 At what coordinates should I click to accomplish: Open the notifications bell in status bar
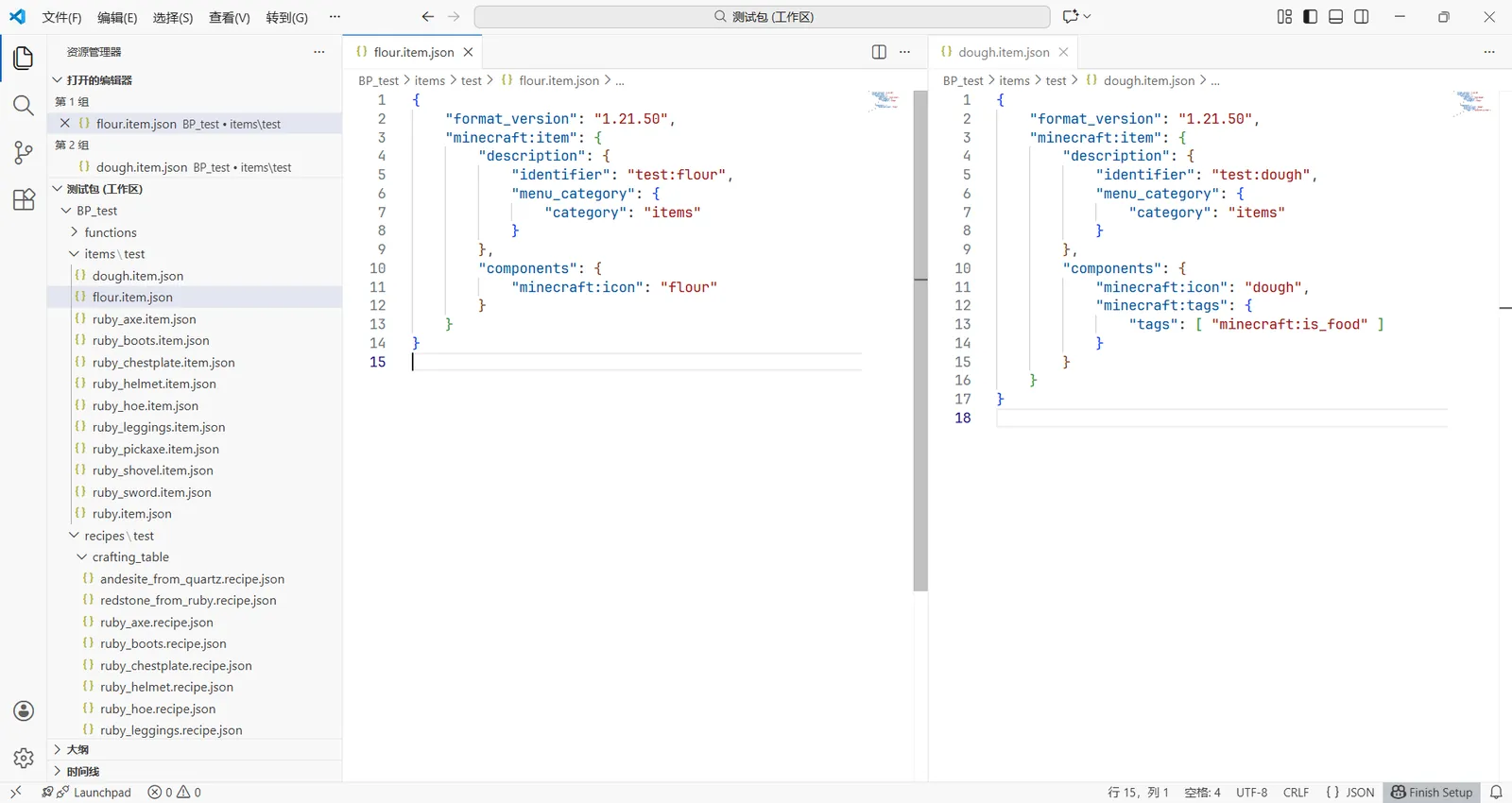[x=1496, y=793]
